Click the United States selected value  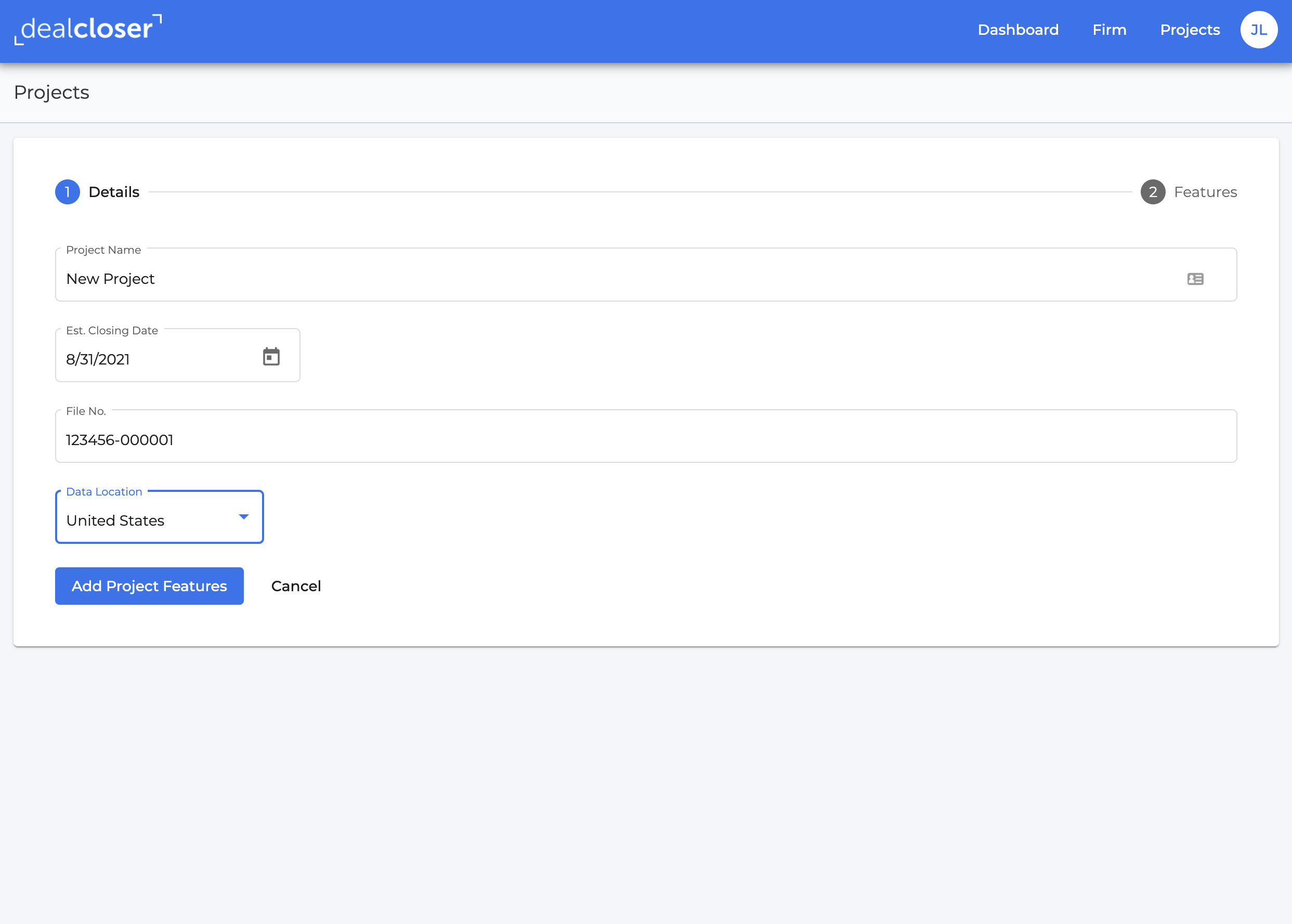click(115, 520)
